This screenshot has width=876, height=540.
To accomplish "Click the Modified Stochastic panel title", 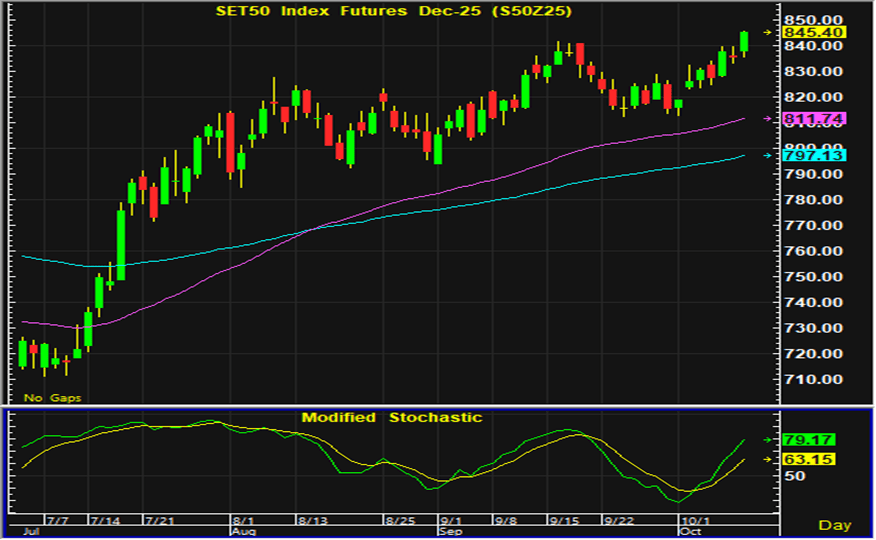I will coord(392,417).
